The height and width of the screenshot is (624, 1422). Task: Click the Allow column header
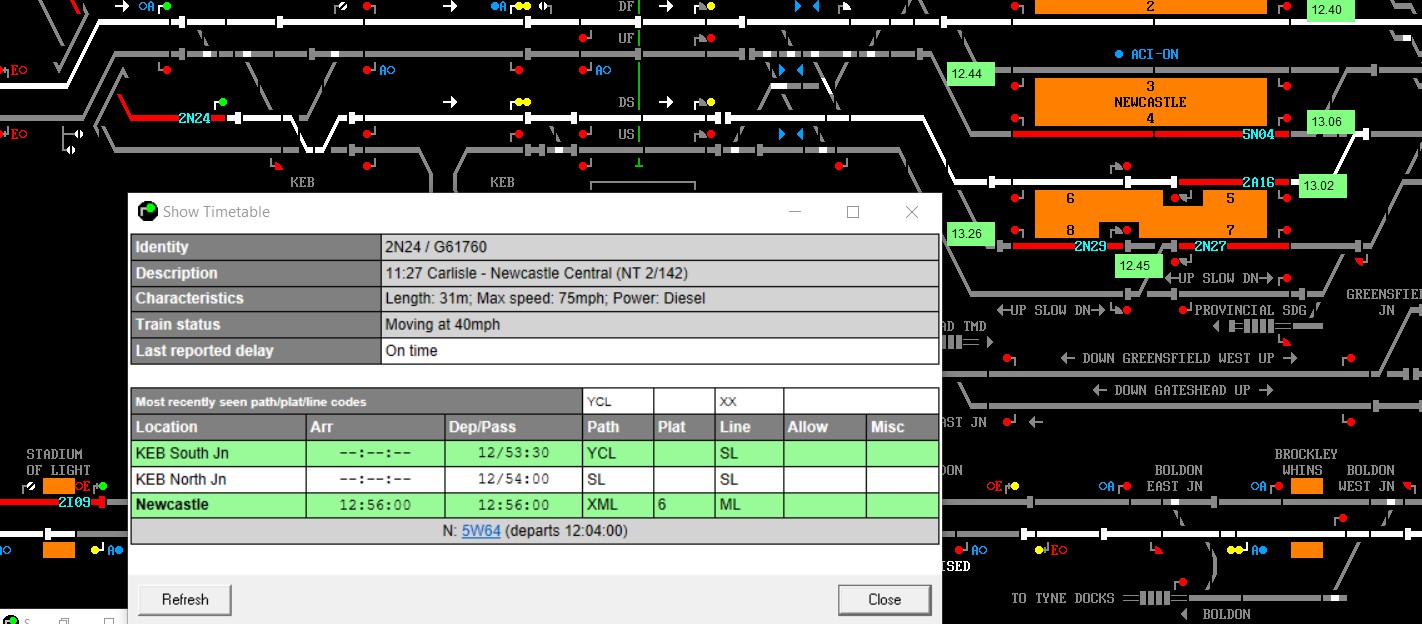coord(825,427)
